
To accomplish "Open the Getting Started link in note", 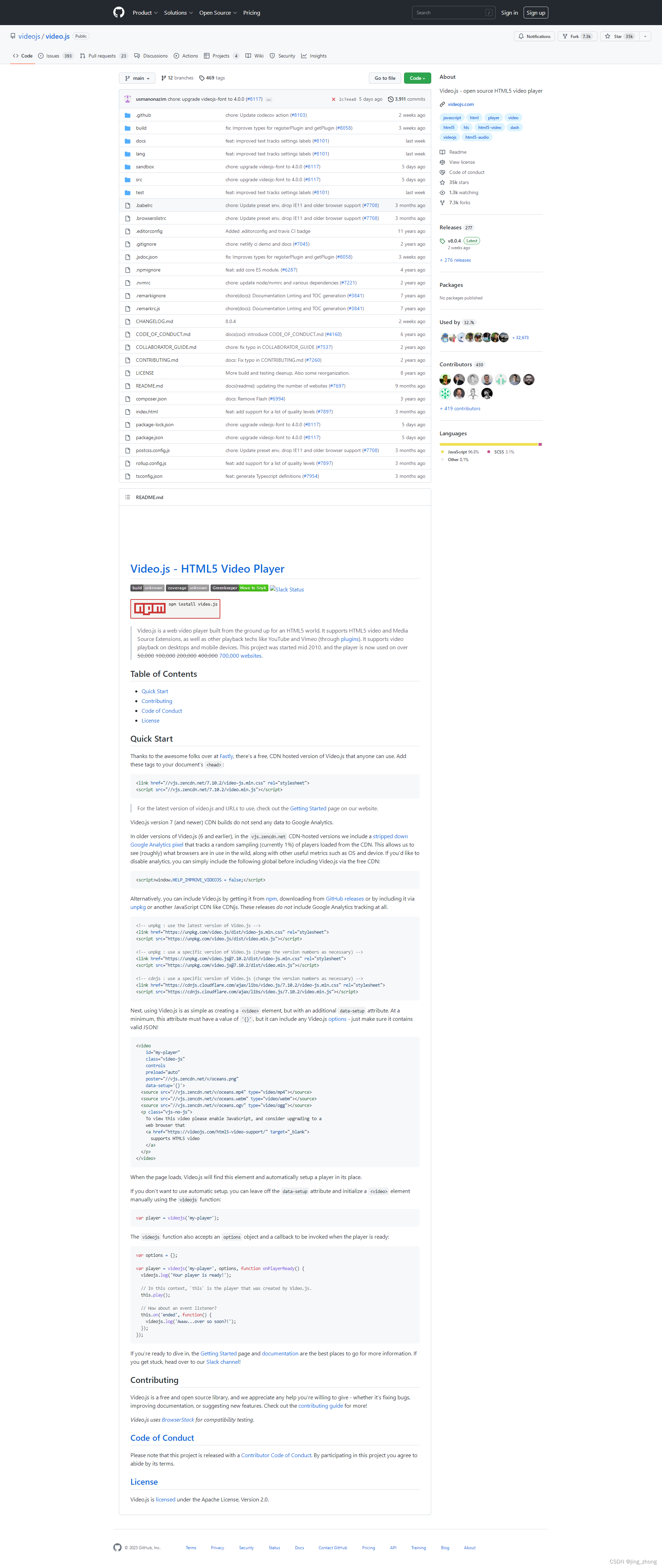I will [308, 809].
